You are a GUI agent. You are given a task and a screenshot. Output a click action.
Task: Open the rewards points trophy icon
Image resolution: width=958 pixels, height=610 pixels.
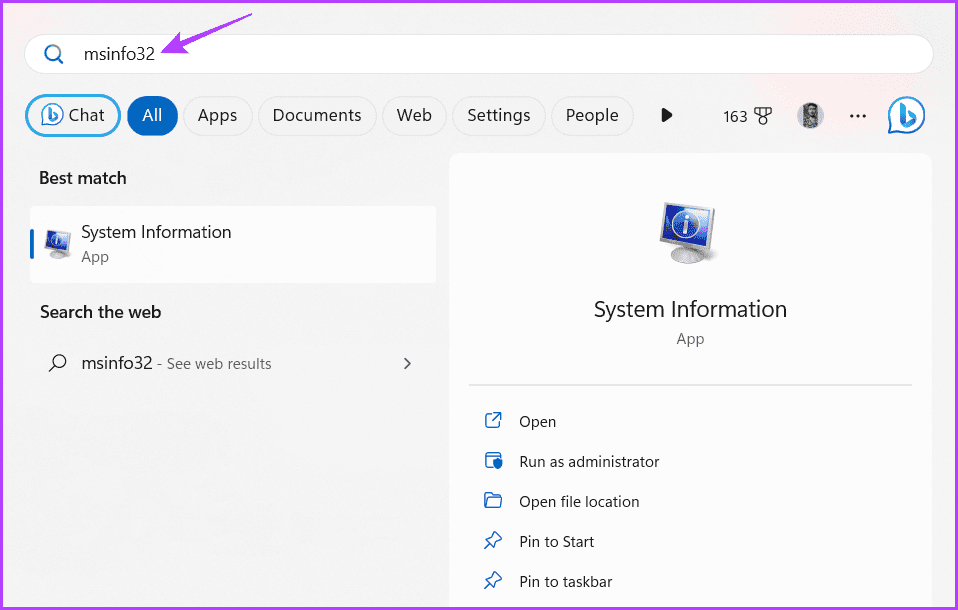point(763,116)
